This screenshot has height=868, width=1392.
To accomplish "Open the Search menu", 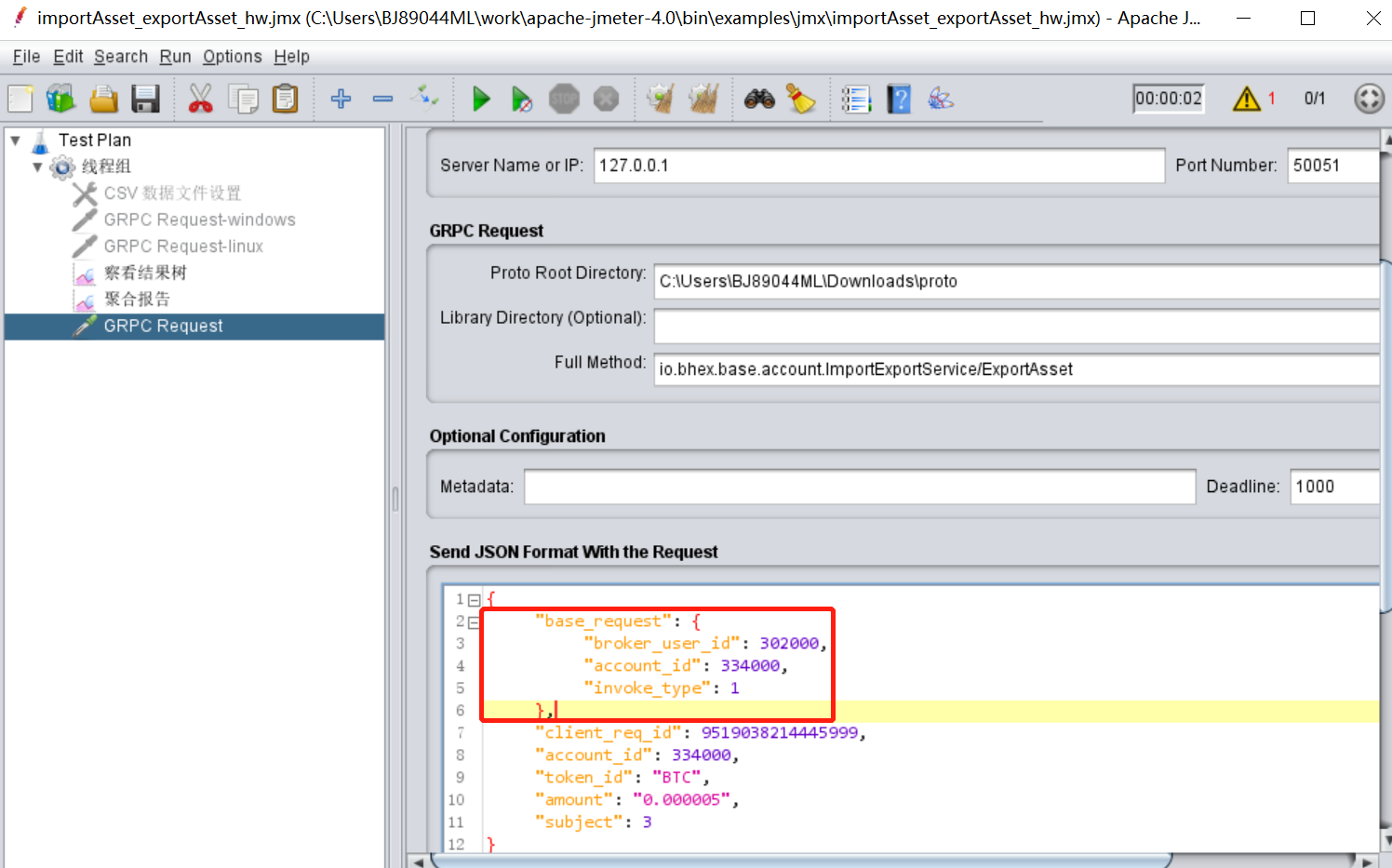I will coord(121,57).
